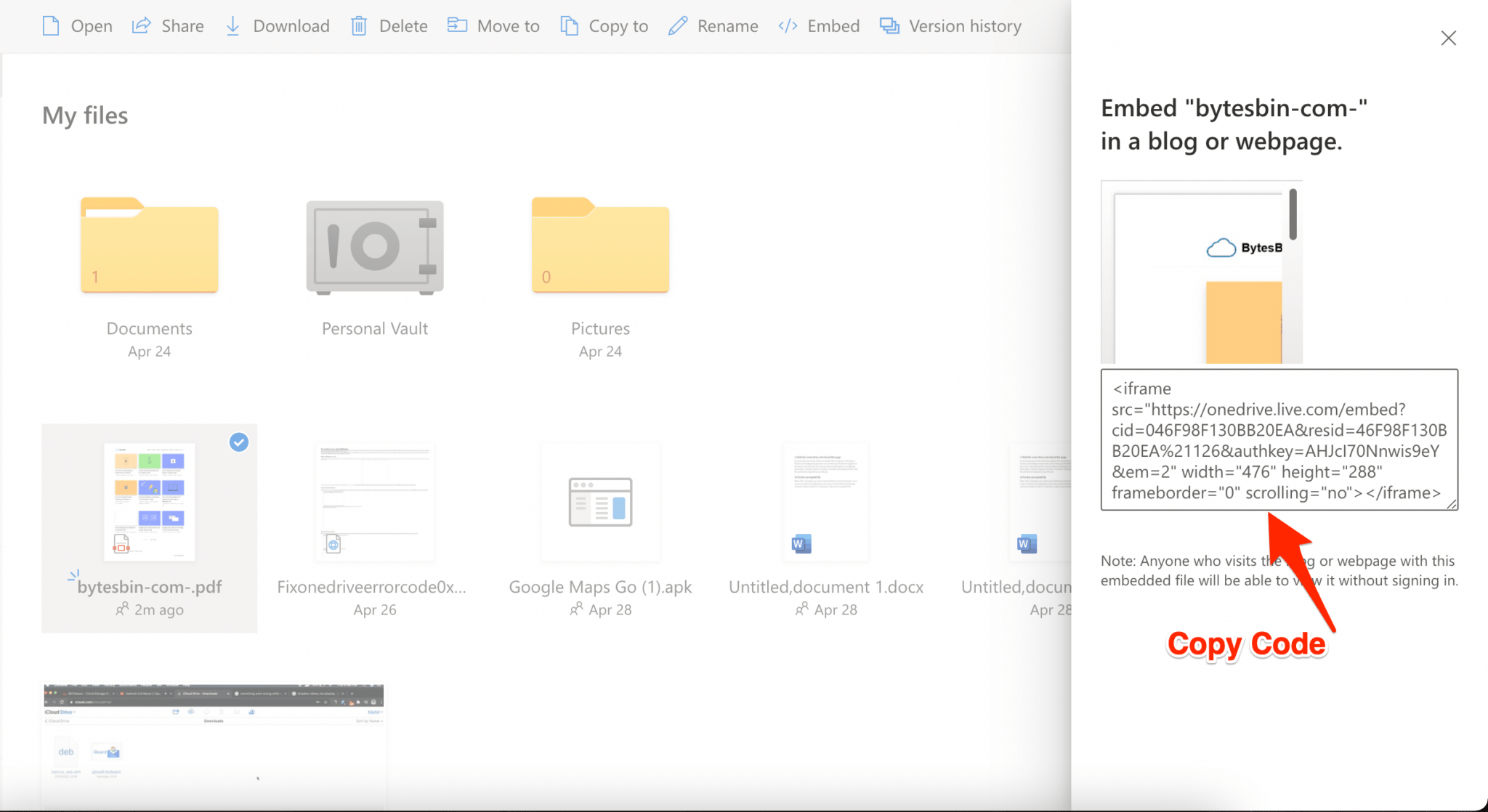
Task: Open the Documents folder
Action: [150, 245]
